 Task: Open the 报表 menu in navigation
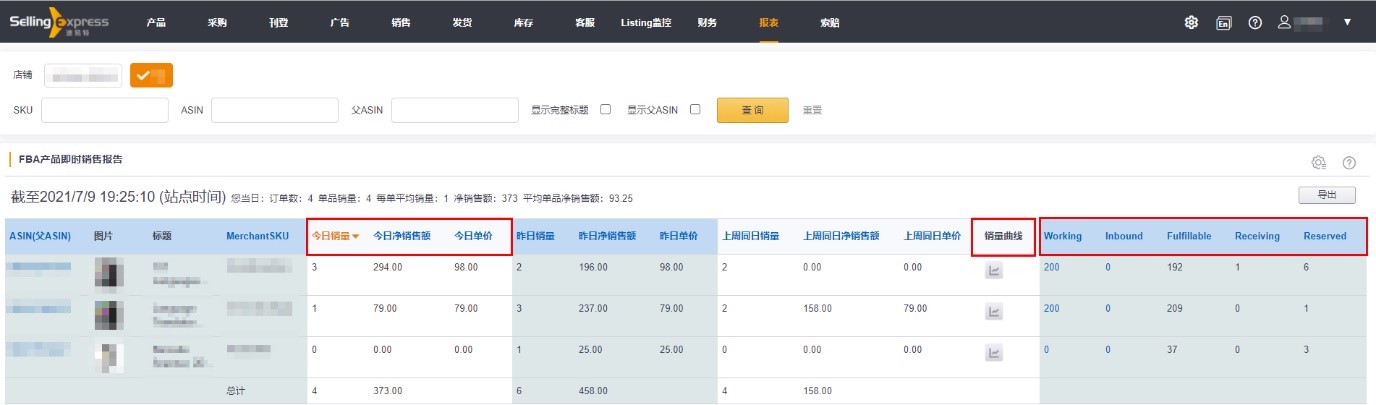pos(769,22)
